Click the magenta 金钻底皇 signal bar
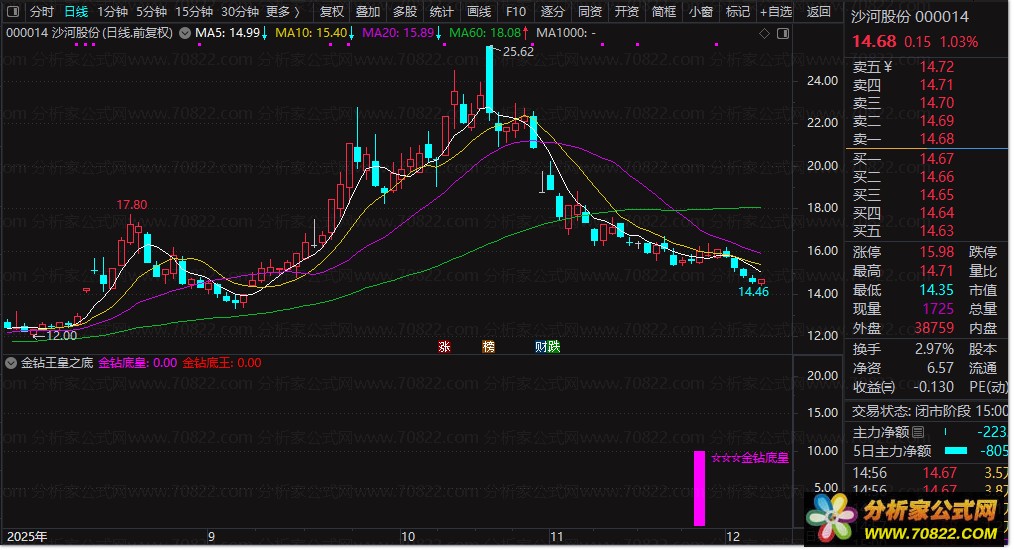Screen dimensions: 1014x550 pos(700,488)
